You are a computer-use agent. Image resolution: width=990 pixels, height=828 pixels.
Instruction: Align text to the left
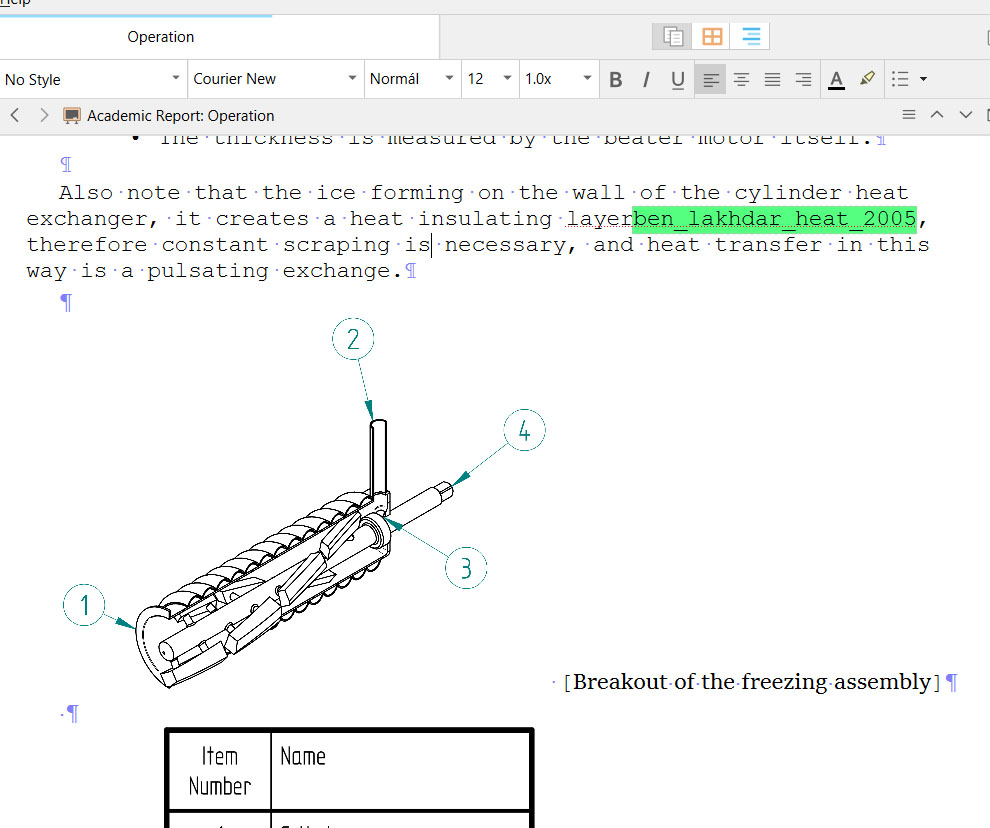click(710, 80)
